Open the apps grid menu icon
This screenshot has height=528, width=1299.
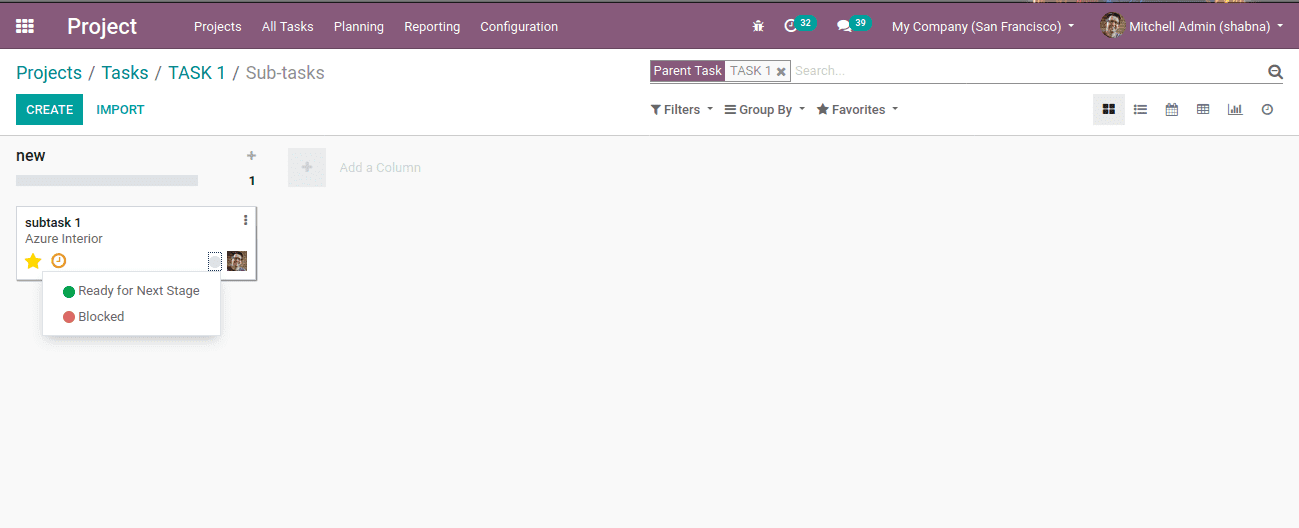tap(25, 26)
